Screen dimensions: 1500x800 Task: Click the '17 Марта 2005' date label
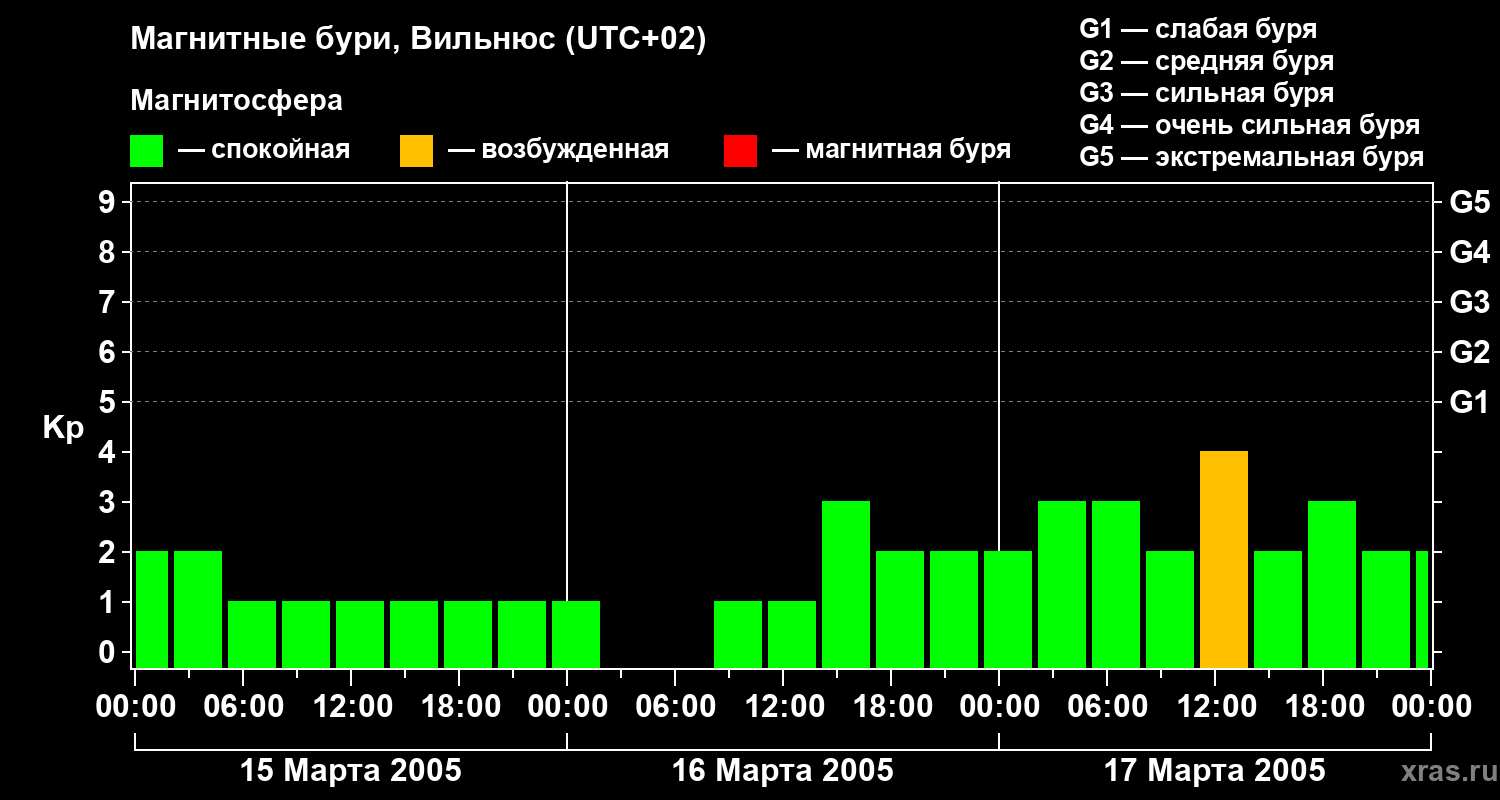tap(1215, 771)
